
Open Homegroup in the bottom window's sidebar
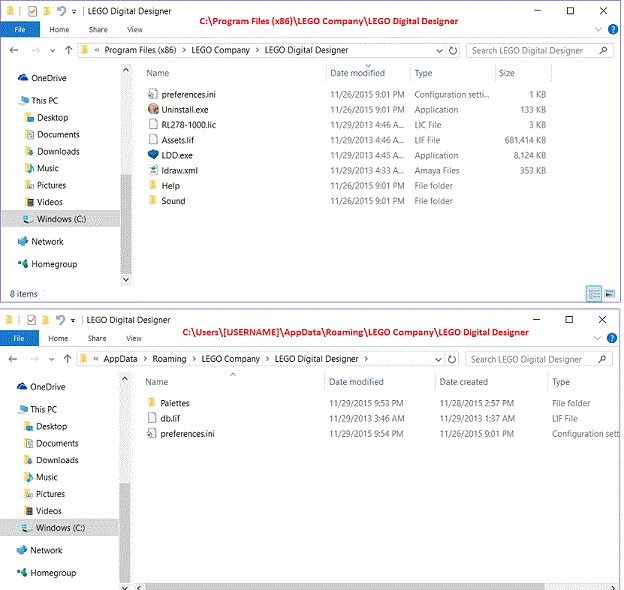[x=53, y=573]
